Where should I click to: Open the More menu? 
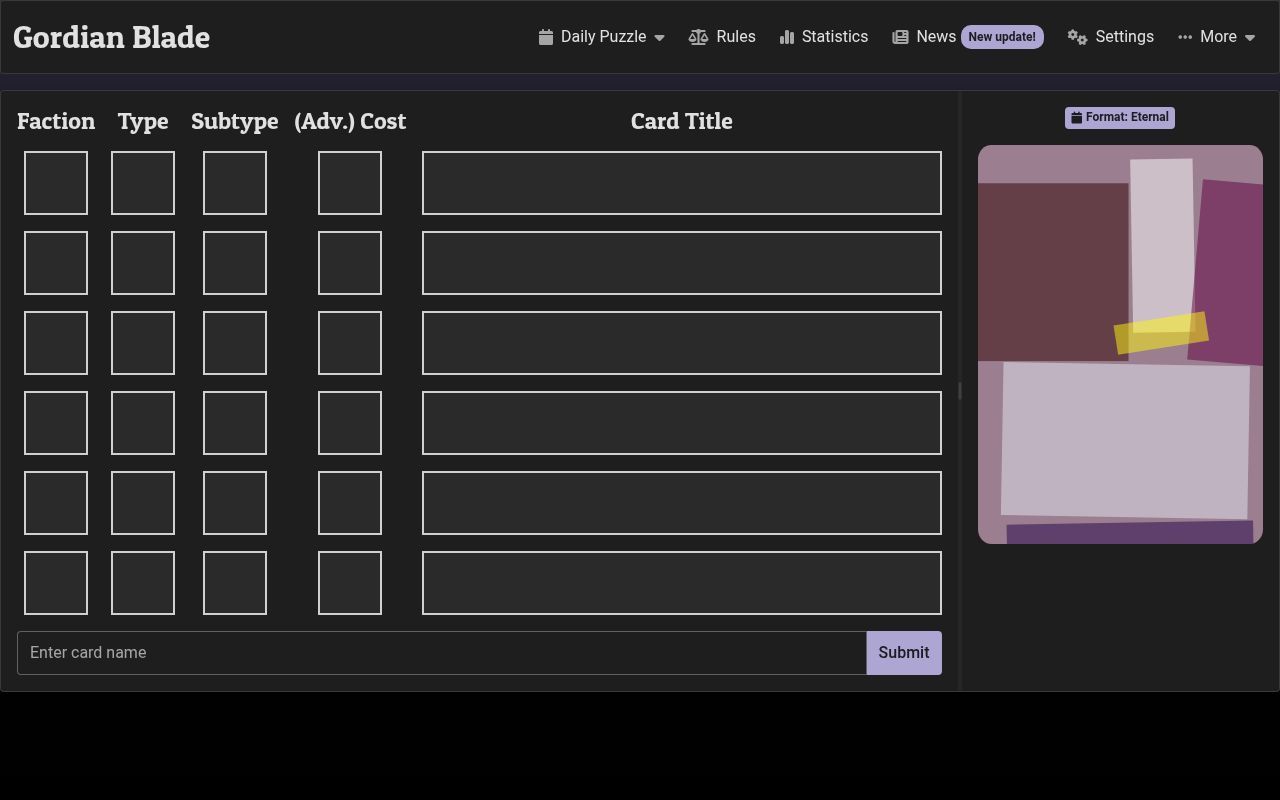pyautogui.click(x=1216, y=37)
